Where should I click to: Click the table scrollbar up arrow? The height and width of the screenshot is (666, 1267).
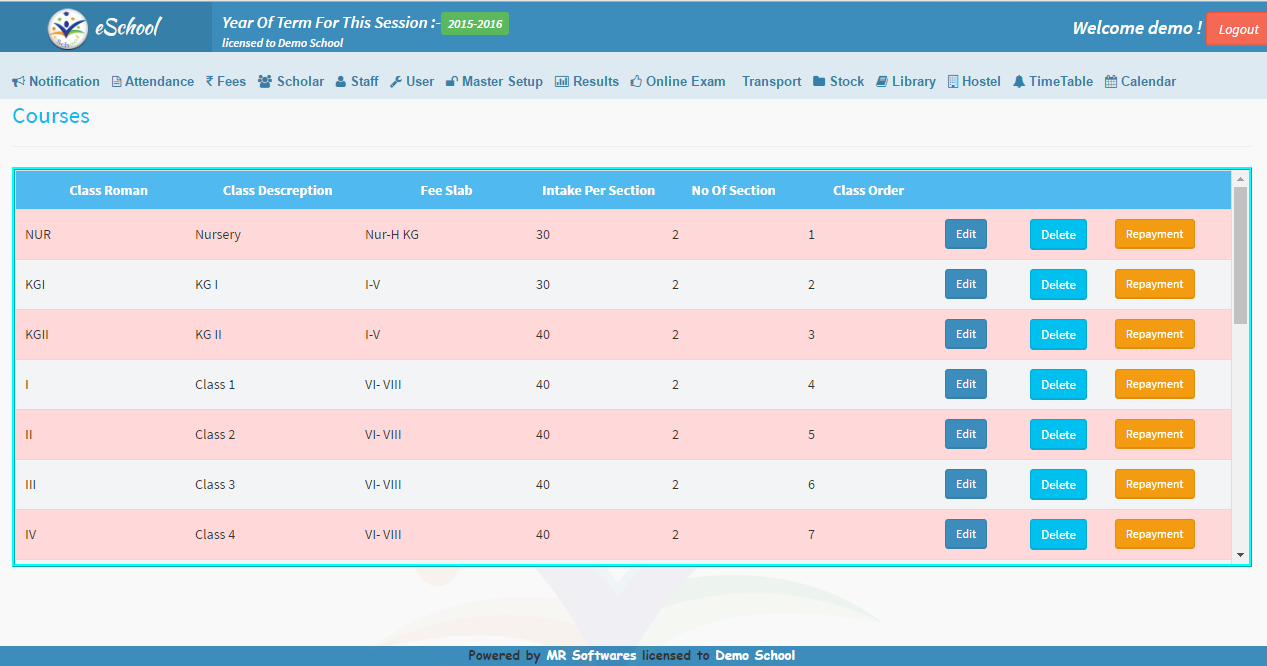click(1240, 179)
